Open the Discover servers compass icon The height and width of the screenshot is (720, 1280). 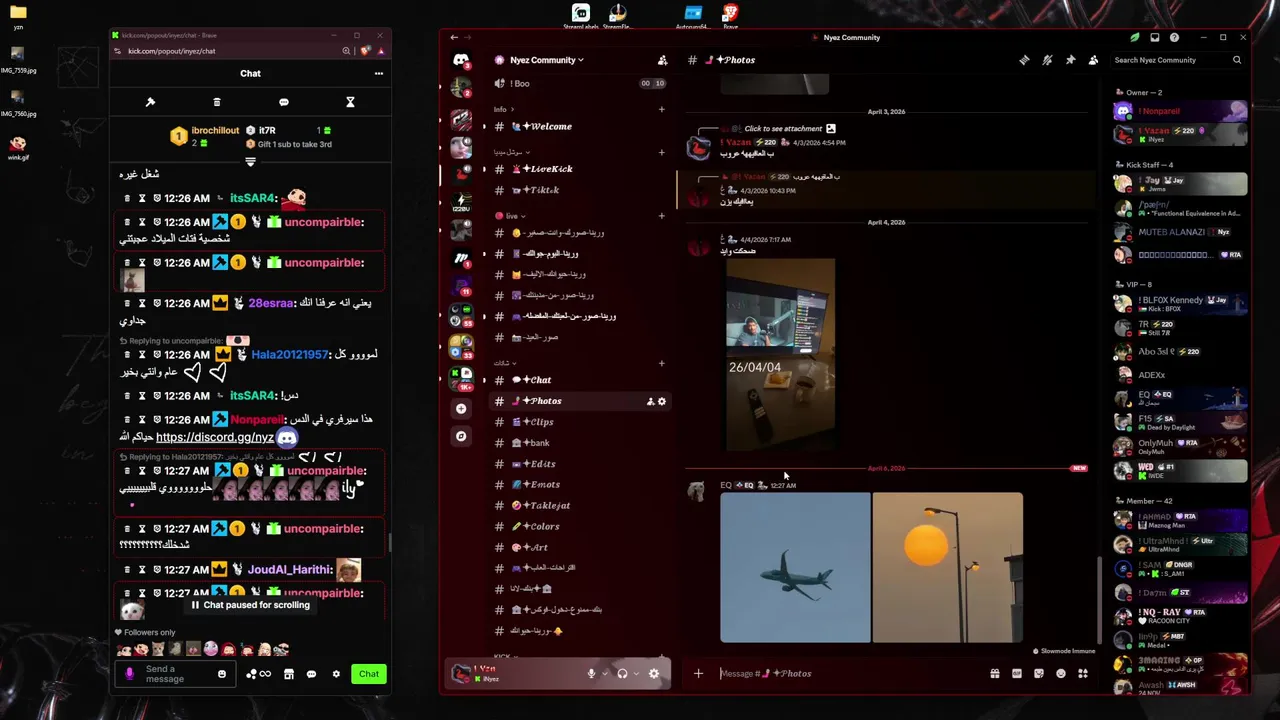coord(461,436)
